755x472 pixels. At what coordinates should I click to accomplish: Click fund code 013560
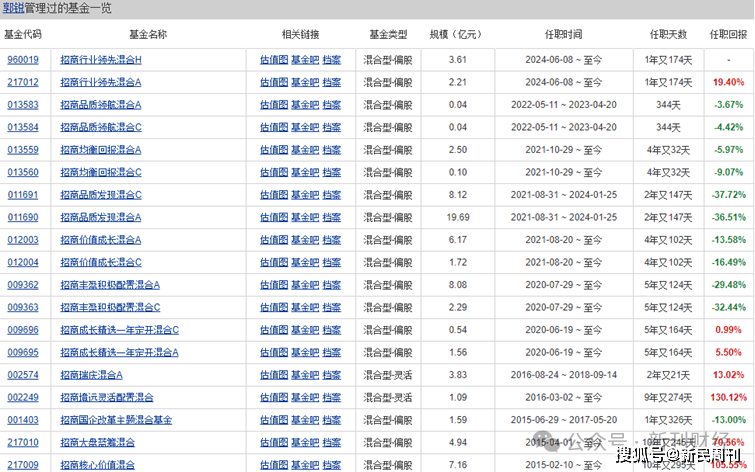click(23, 172)
